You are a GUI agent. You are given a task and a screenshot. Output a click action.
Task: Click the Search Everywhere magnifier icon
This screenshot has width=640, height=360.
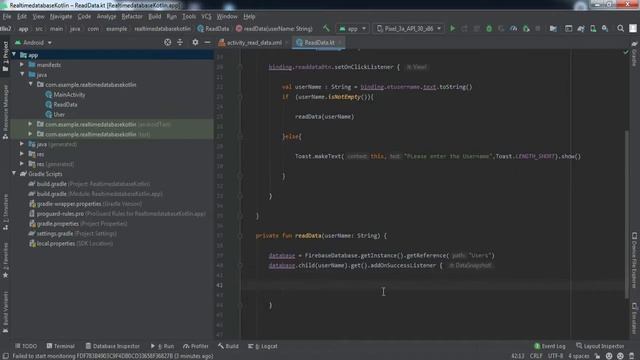(x=620, y=29)
